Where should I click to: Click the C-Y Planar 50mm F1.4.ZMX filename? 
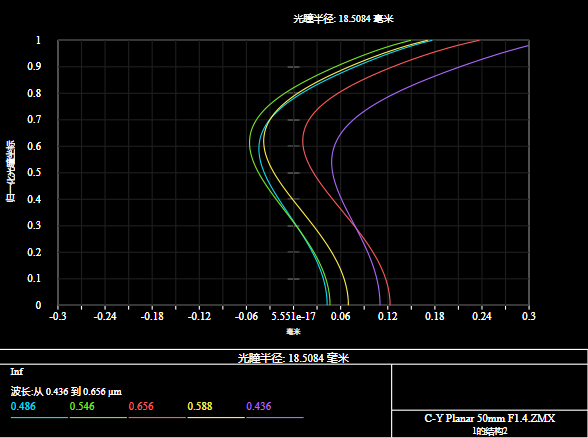pyautogui.click(x=489, y=418)
